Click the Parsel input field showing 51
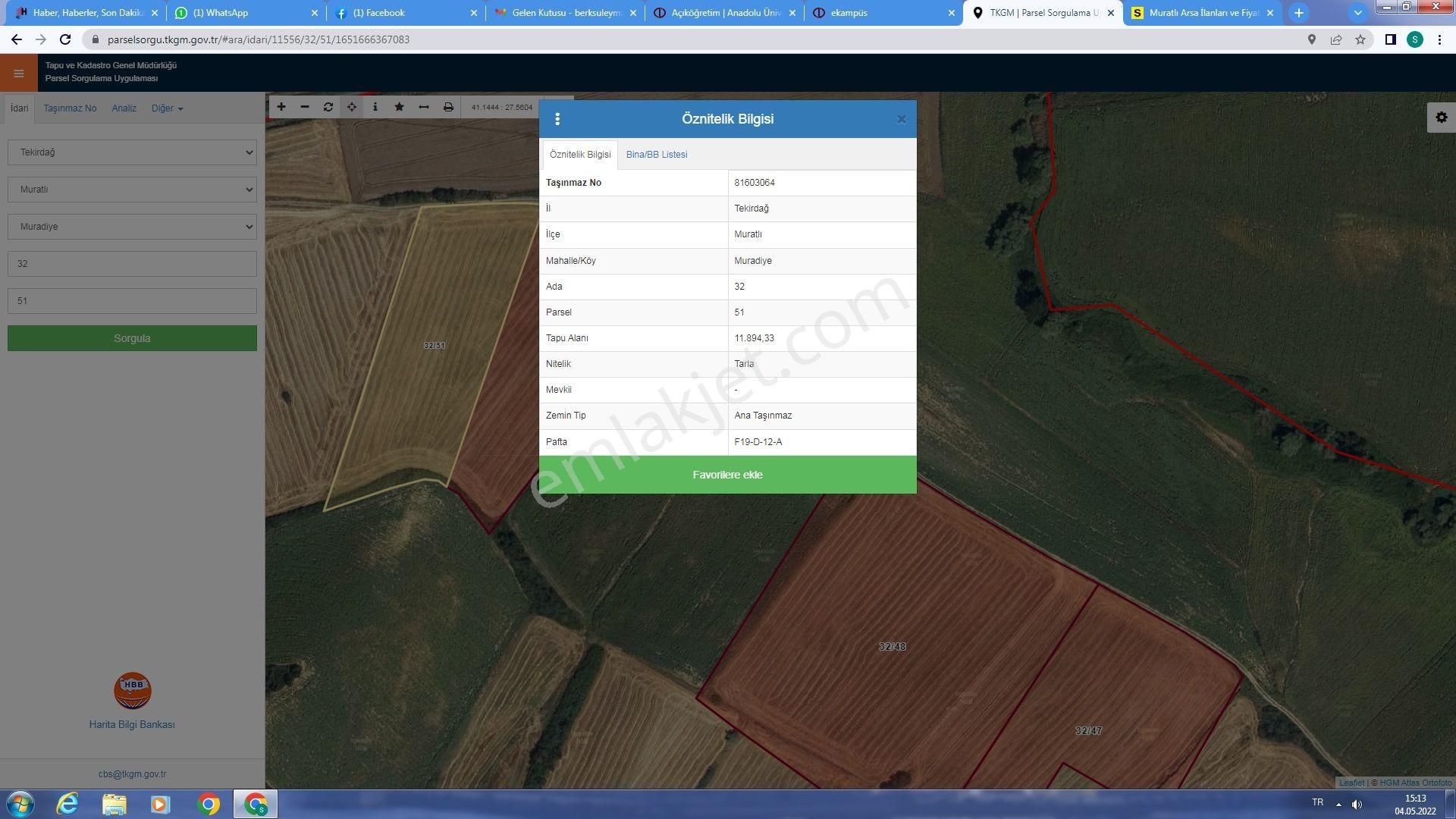1456x819 pixels. click(x=132, y=301)
